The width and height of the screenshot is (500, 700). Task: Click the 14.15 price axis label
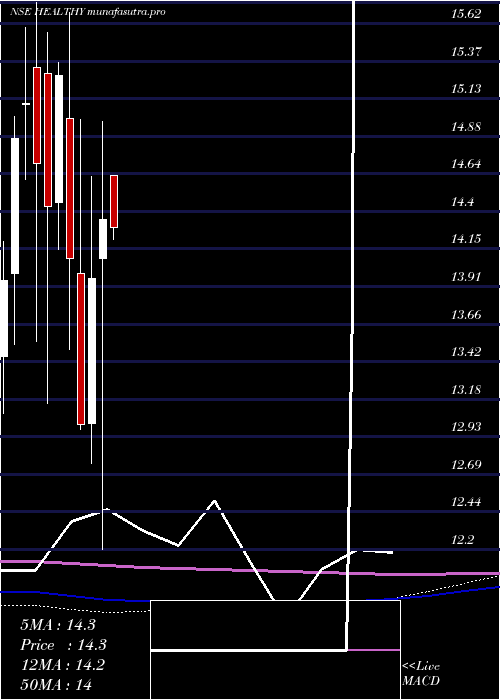[x=466, y=239]
